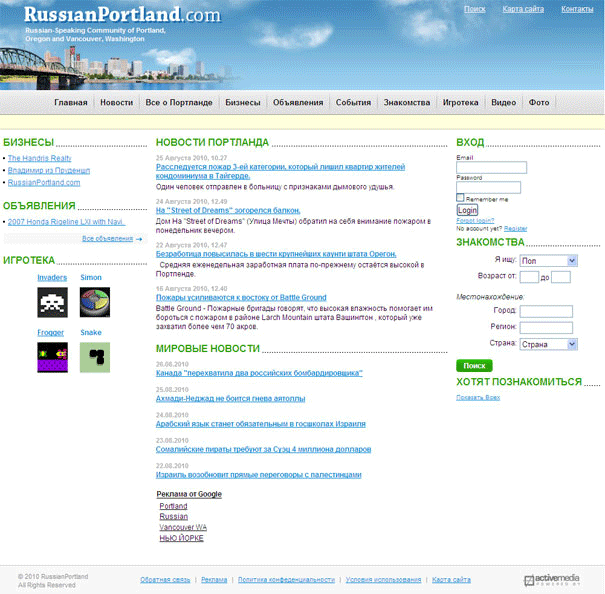Open the Russian ad link
The width and height of the screenshot is (605, 594).
[174, 516]
